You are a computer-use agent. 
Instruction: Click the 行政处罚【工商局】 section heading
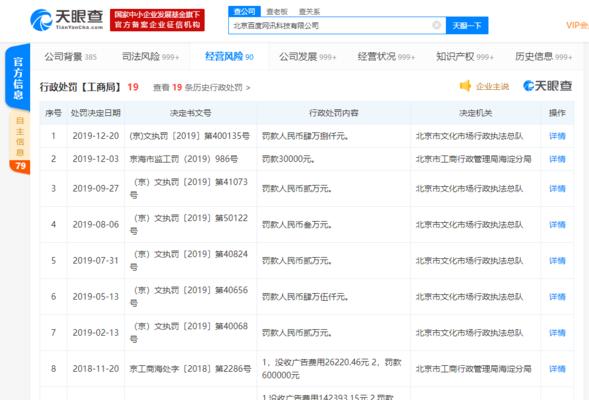(80, 87)
